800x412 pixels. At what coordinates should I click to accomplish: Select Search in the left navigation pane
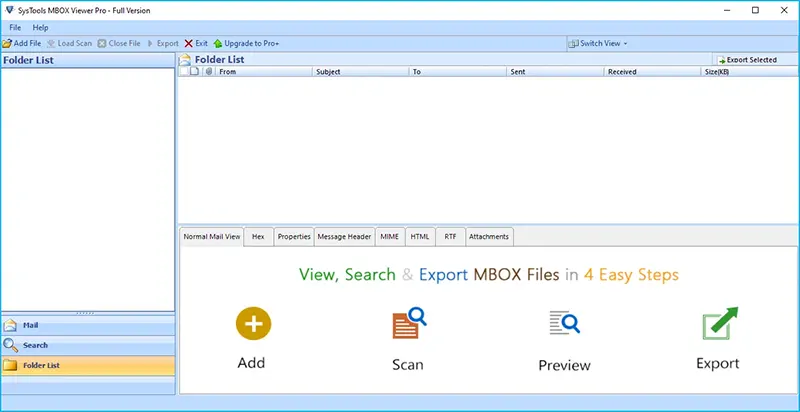tap(88, 345)
